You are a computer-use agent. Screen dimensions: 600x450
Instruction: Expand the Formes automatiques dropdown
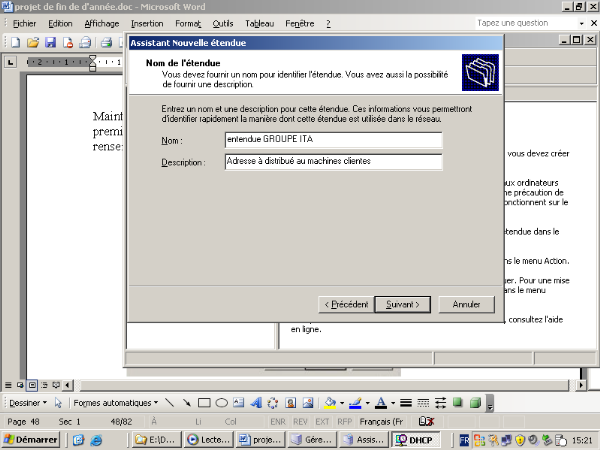click(115, 403)
